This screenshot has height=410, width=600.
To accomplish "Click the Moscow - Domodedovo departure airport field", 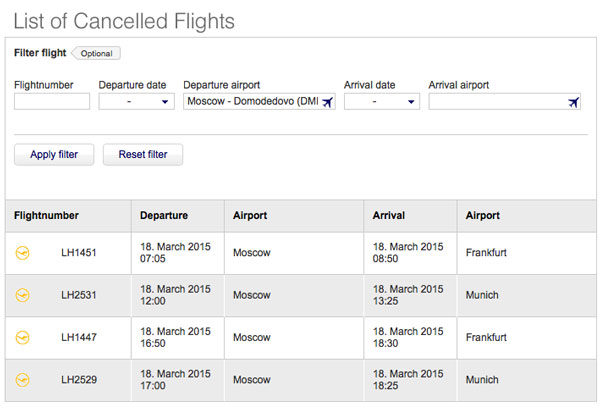I will tap(259, 101).
